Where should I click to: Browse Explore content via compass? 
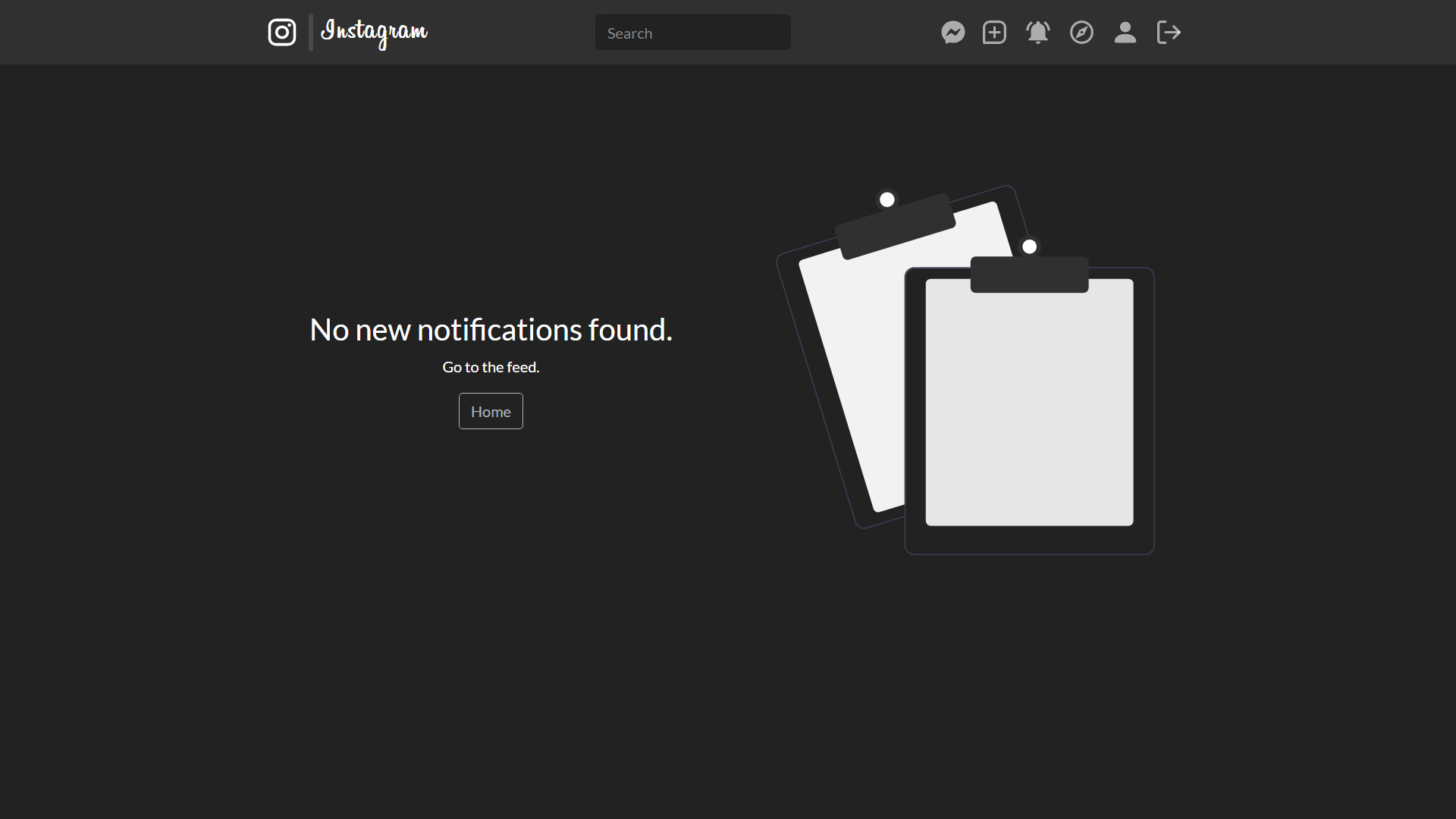click(1081, 32)
